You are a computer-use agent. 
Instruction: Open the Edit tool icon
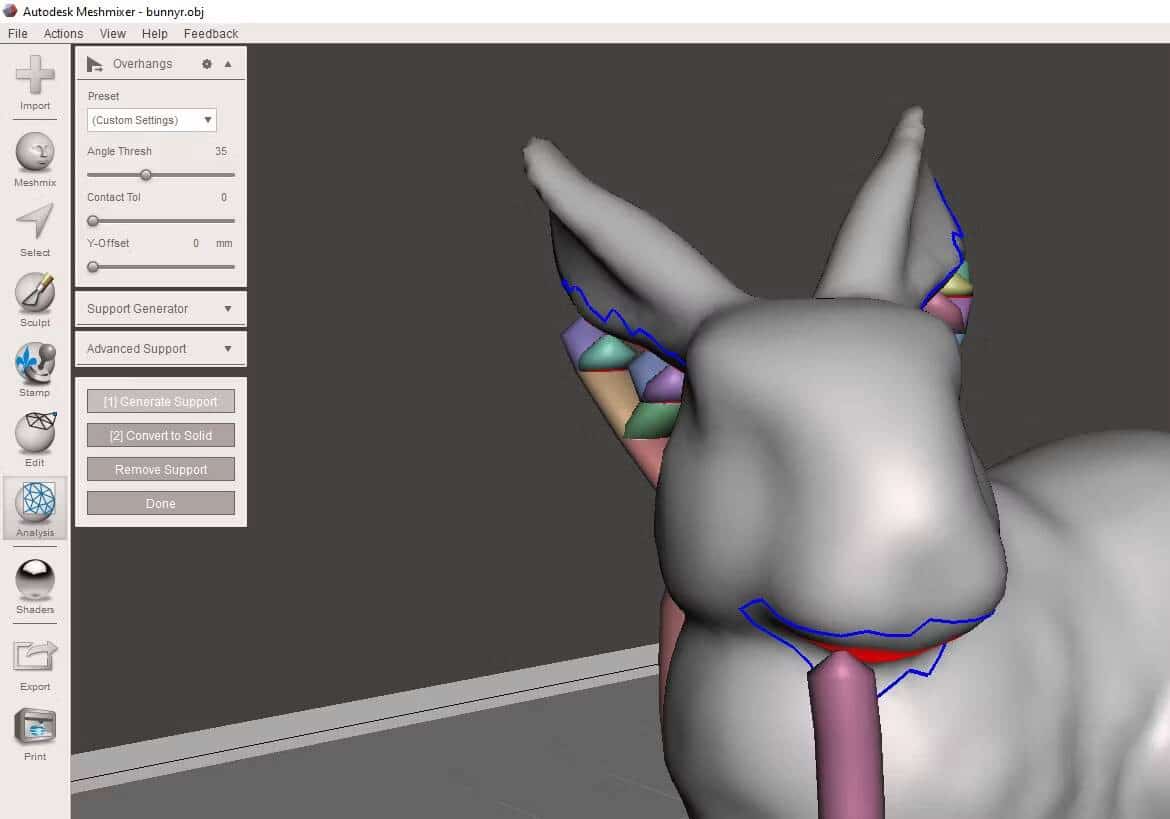(x=35, y=433)
